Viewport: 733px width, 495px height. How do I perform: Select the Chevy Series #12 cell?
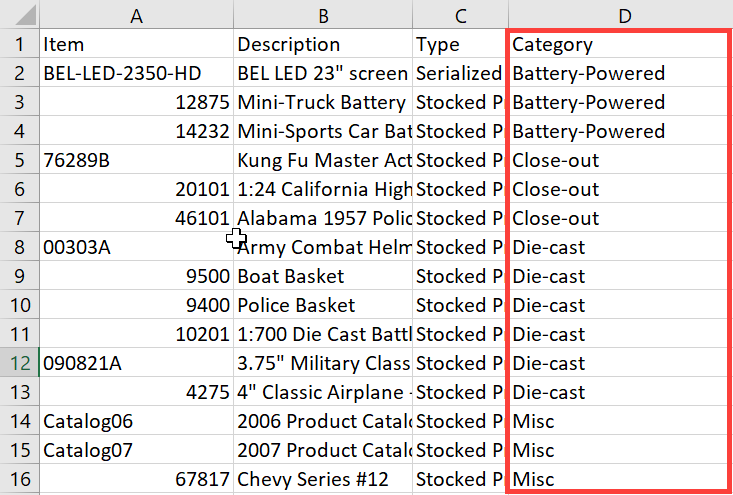[322, 479]
